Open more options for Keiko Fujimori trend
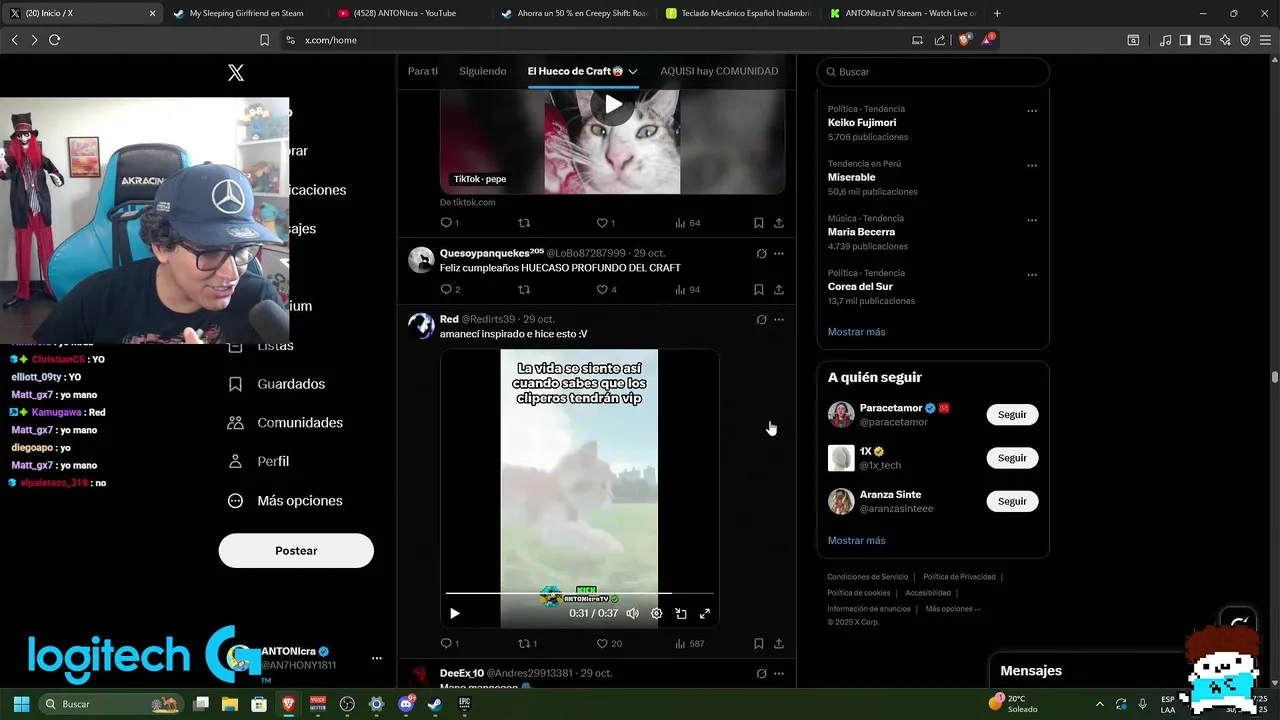The image size is (1280, 720). click(1032, 111)
